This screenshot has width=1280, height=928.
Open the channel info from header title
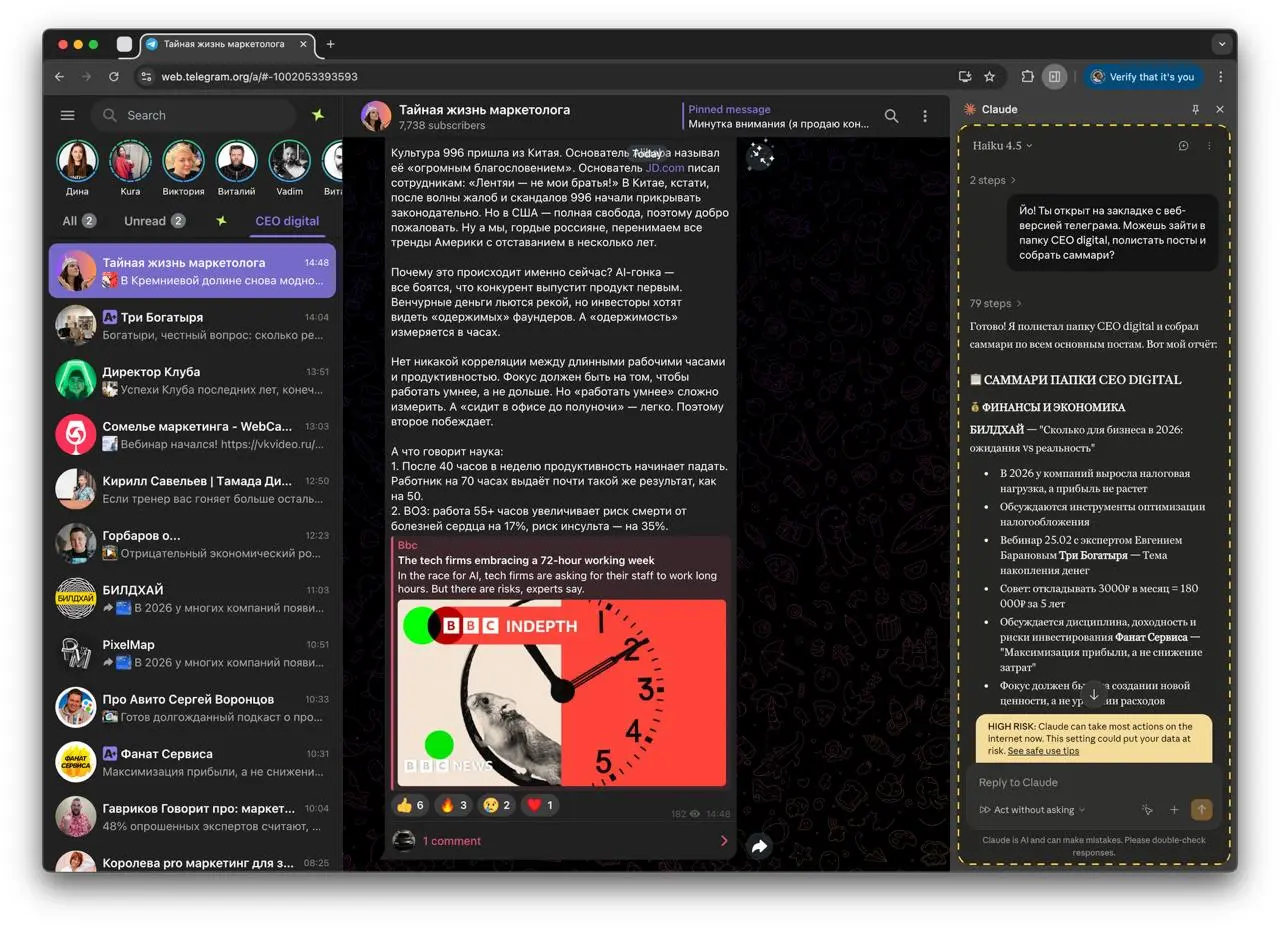pyautogui.click(x=484, y=109)
